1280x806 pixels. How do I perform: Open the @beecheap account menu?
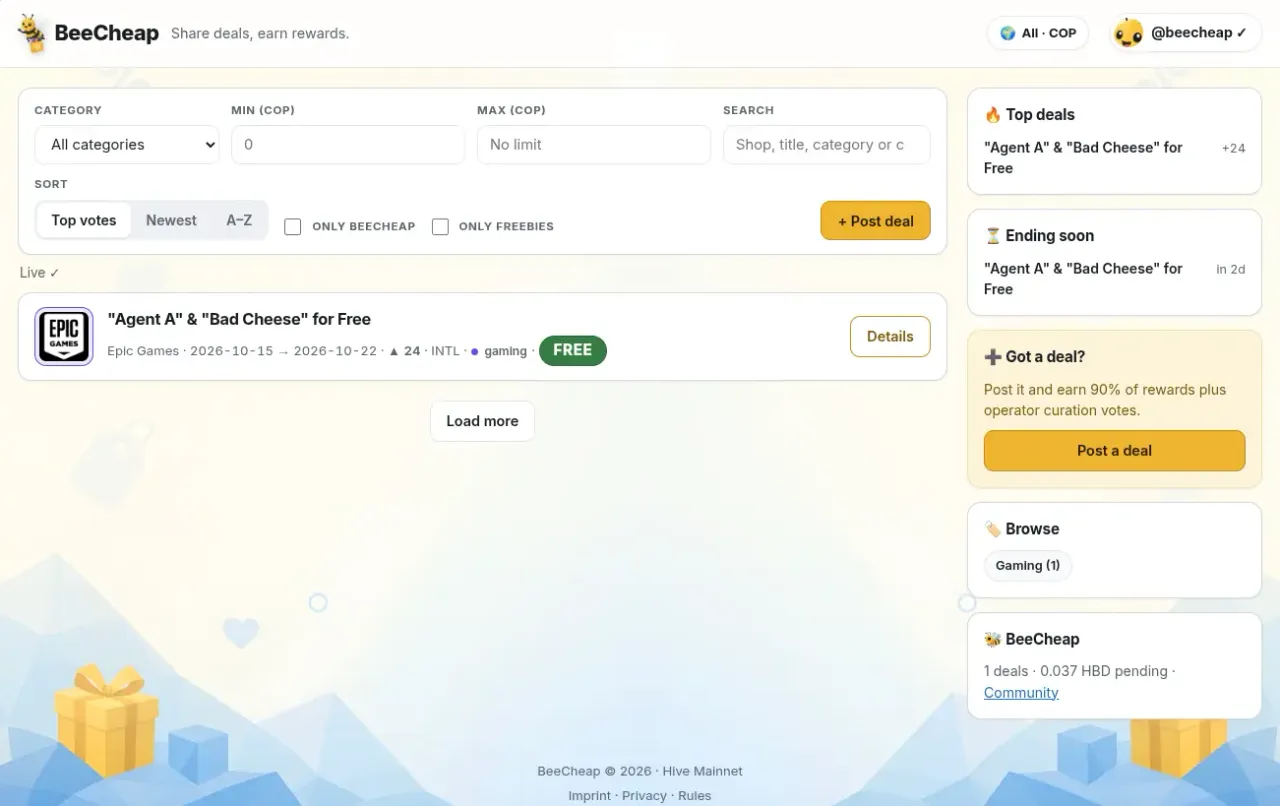pyautogui.click(x=1185, y=33)
